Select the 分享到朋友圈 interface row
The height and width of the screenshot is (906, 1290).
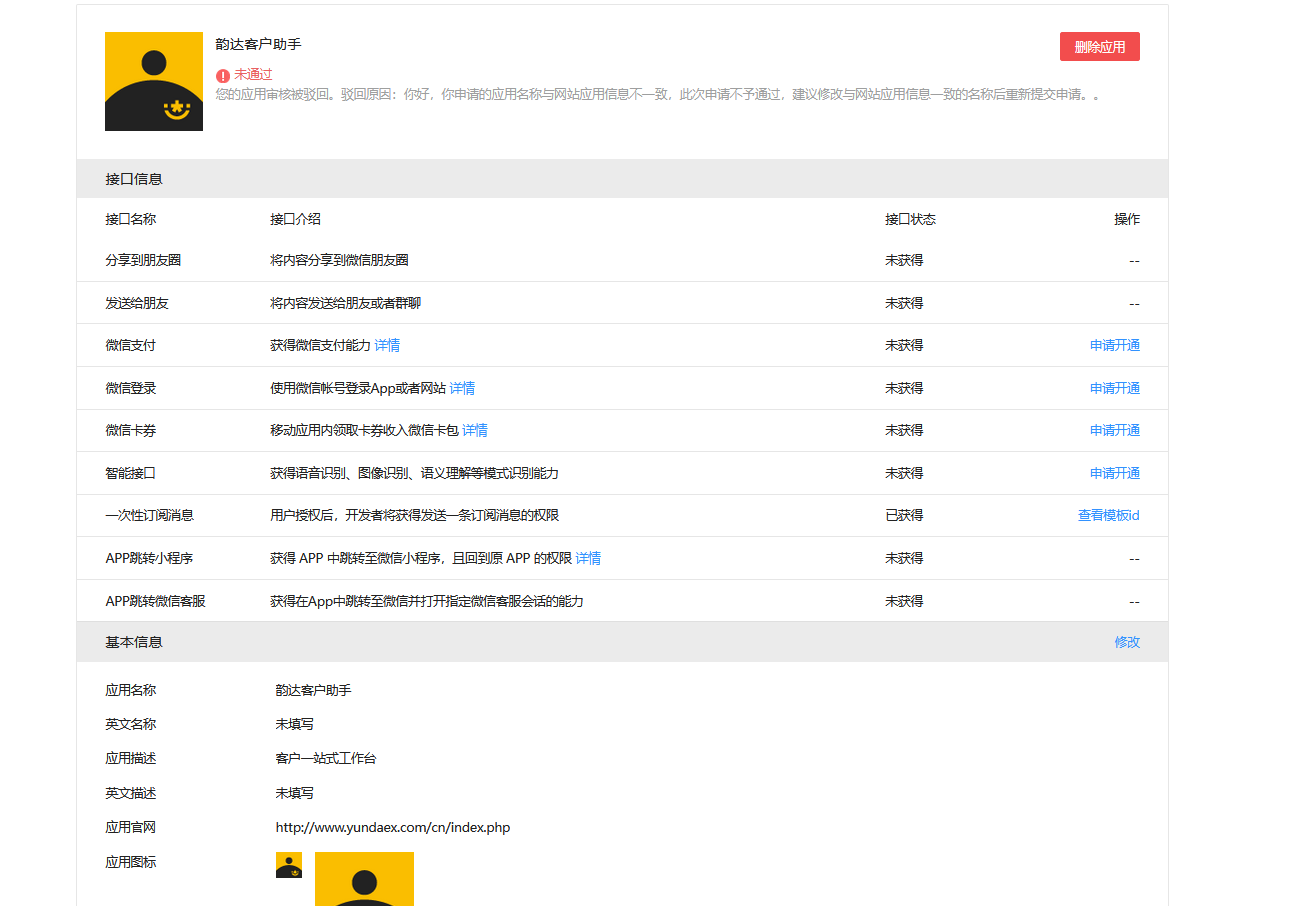pyautogui.click(x=622, y=260)
